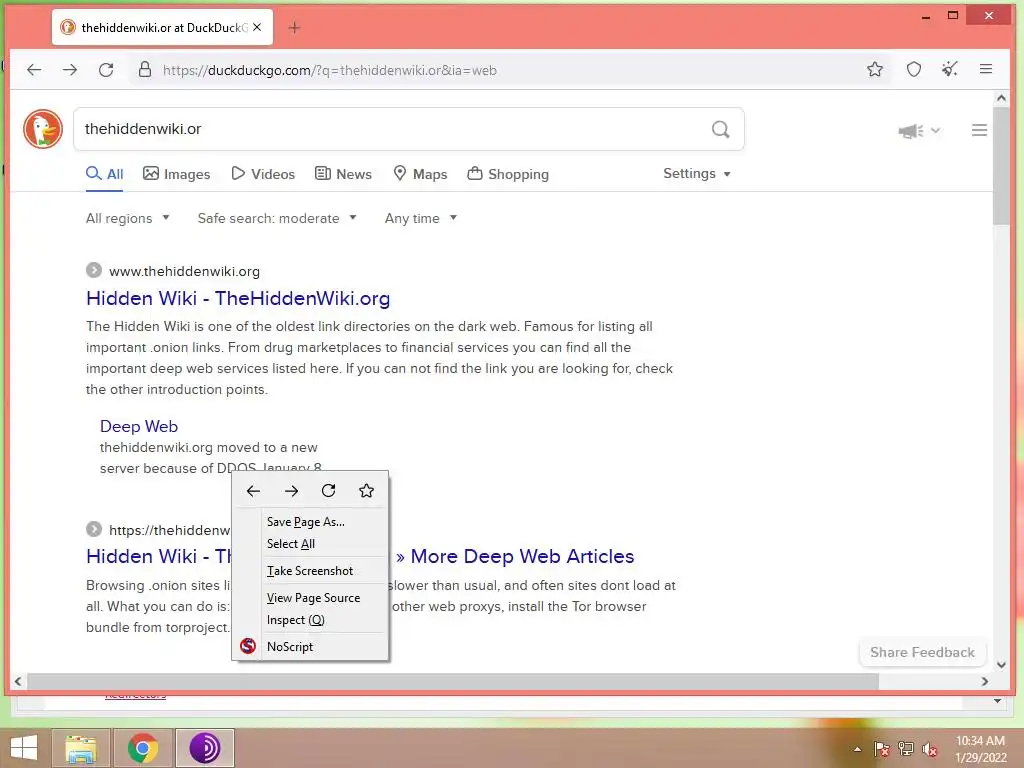
Task: Click the browser Back arrow in the toolbar
Action: pos(34,69)
